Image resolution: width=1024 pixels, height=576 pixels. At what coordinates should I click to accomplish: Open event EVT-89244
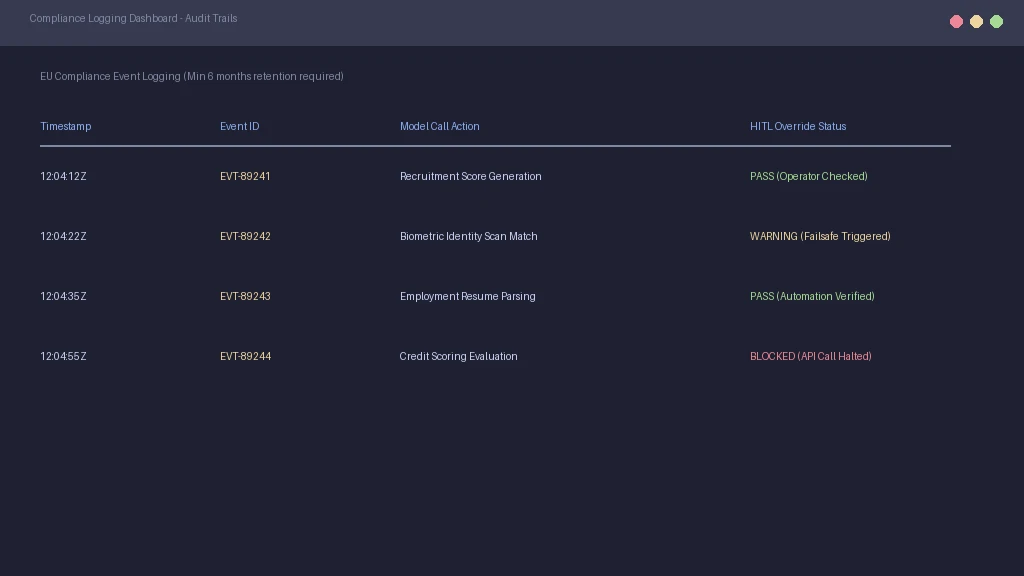(x=246, y=357)
